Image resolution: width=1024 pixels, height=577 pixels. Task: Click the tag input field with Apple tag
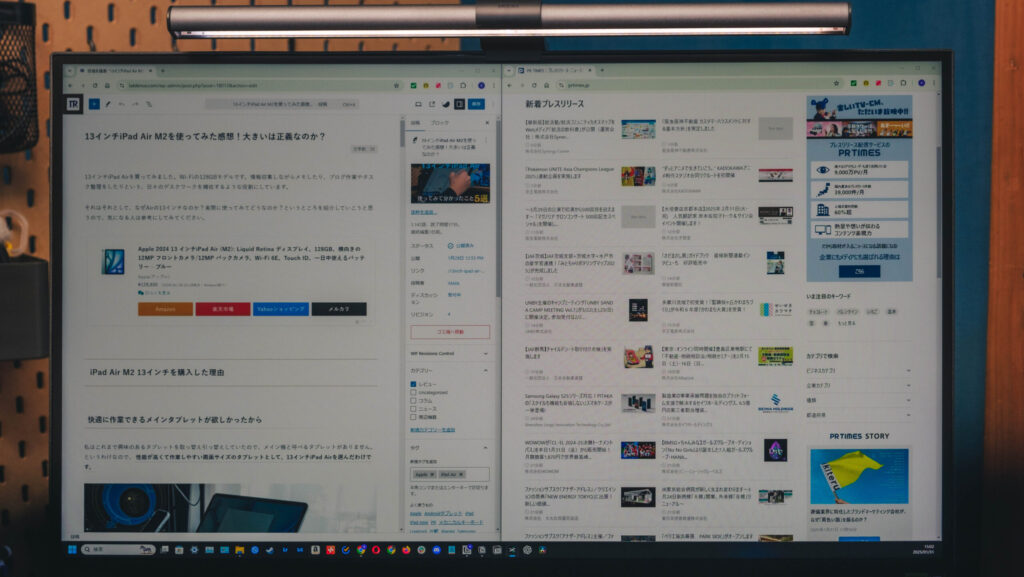click(x=449, y=474)
